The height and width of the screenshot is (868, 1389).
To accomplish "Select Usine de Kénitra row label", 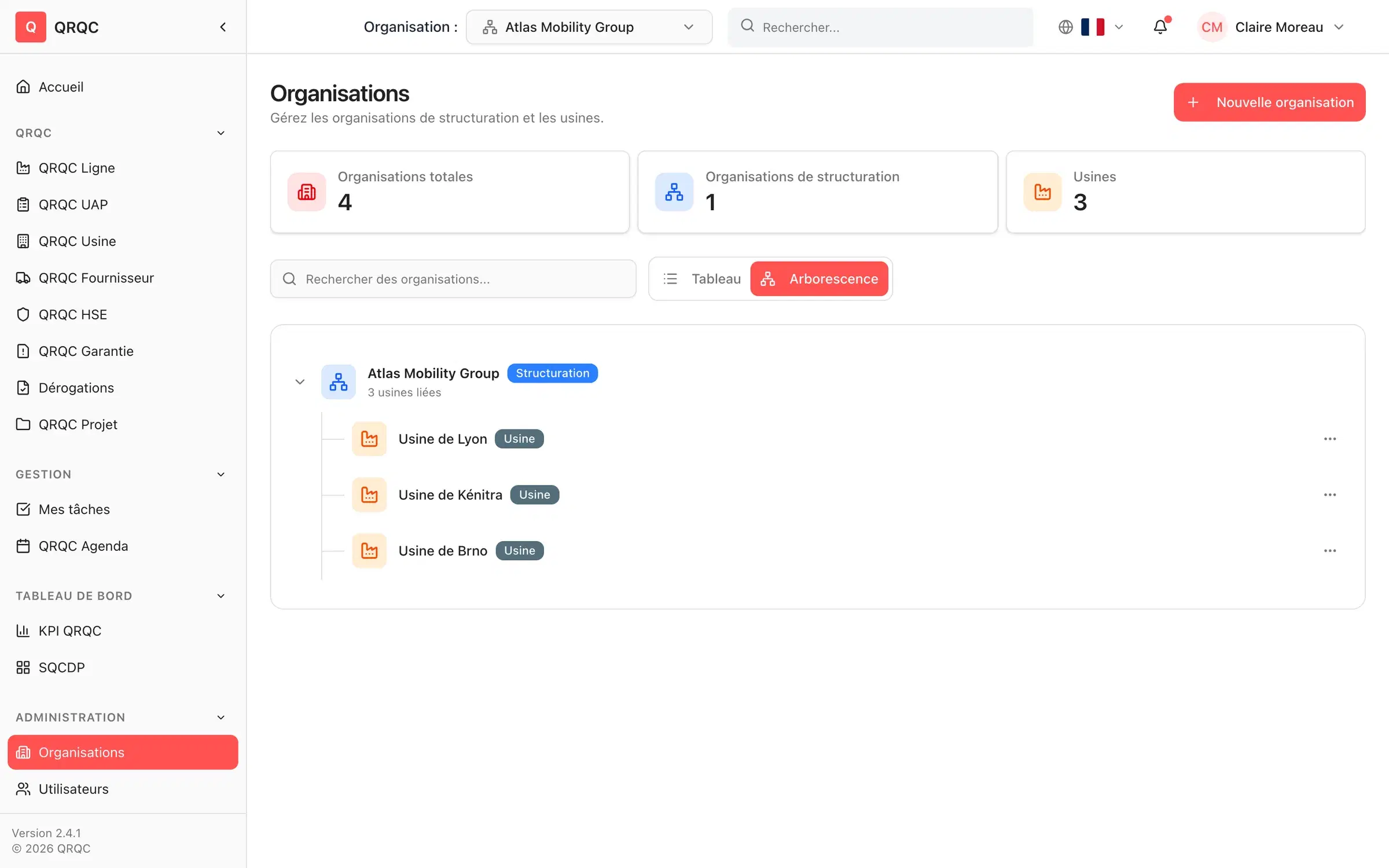I will point(450,495).
